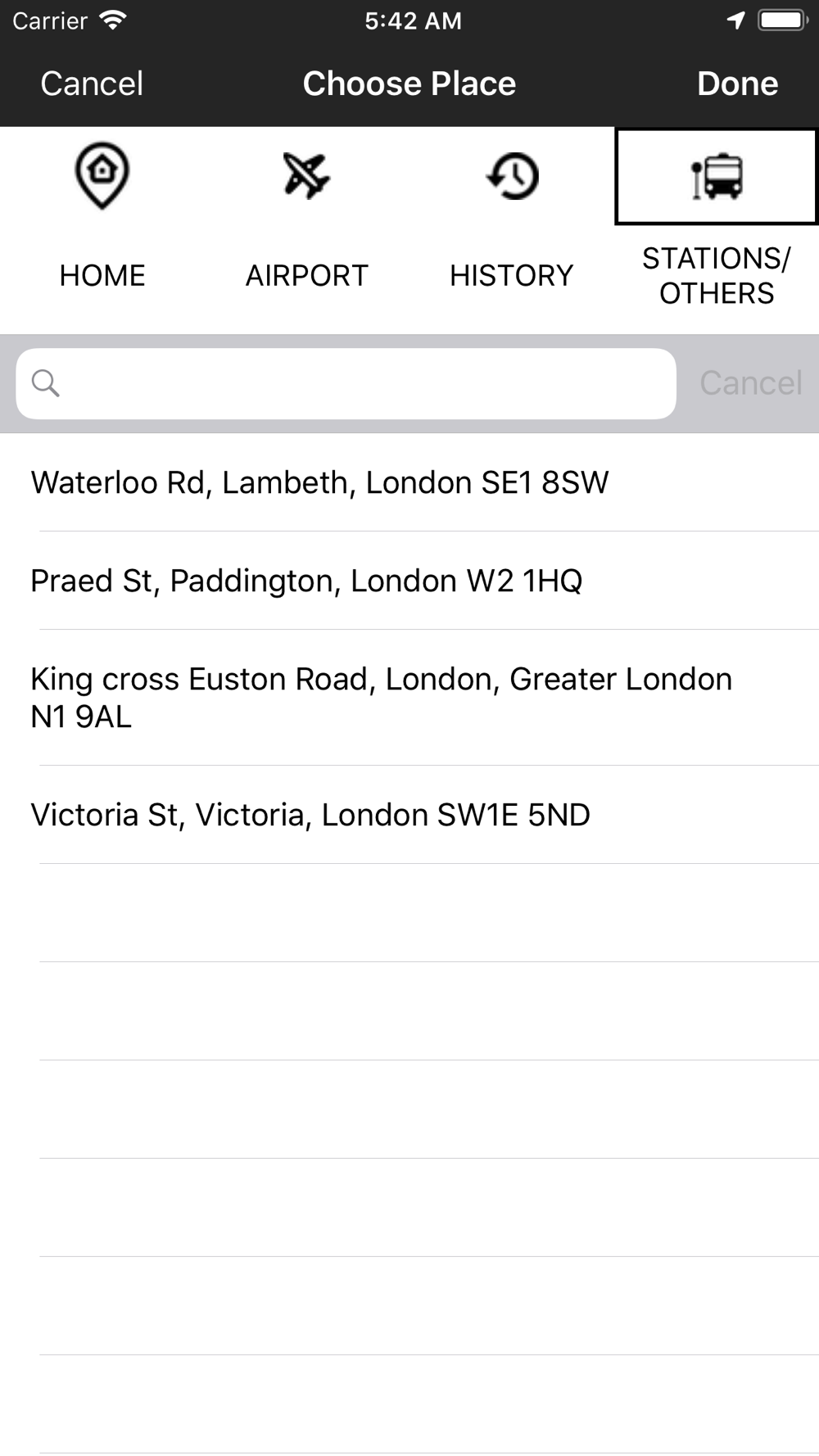Tap the Wi-Fi status icon
819x1456 pixels.
pyautogui.click(x=113, y=20)
